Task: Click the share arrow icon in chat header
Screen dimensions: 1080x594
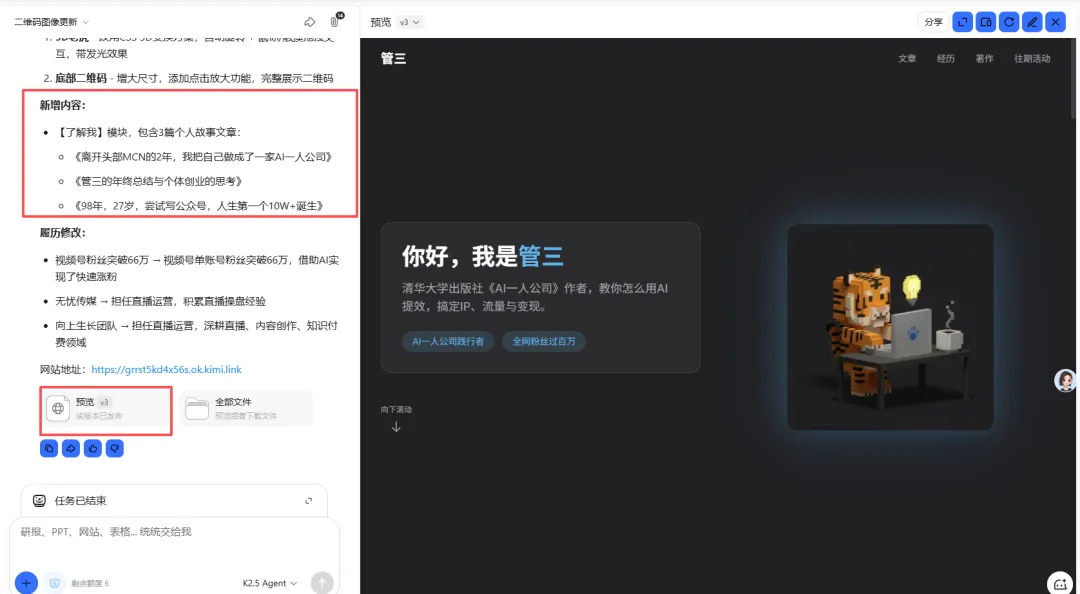Action: (x=310, y=22)
